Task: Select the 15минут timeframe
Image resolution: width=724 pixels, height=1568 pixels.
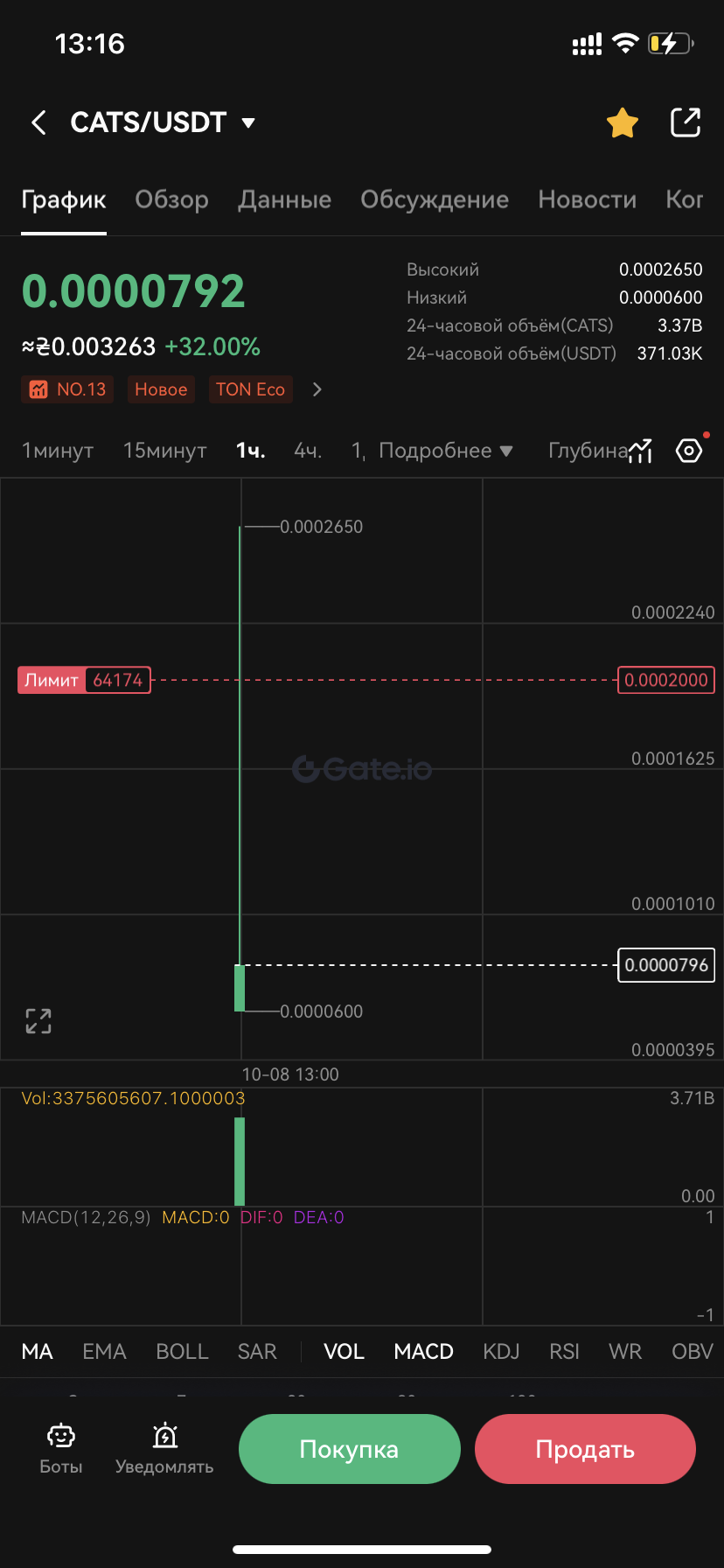Action: coord(165,451)
